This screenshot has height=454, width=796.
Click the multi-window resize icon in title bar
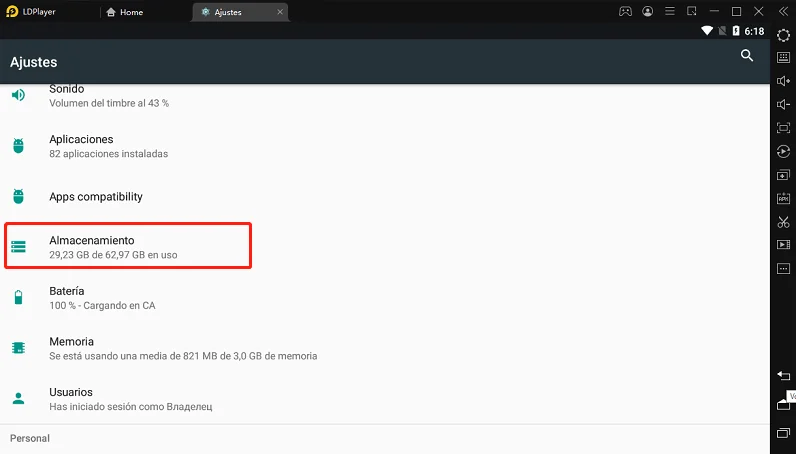(x=691, y=11)
